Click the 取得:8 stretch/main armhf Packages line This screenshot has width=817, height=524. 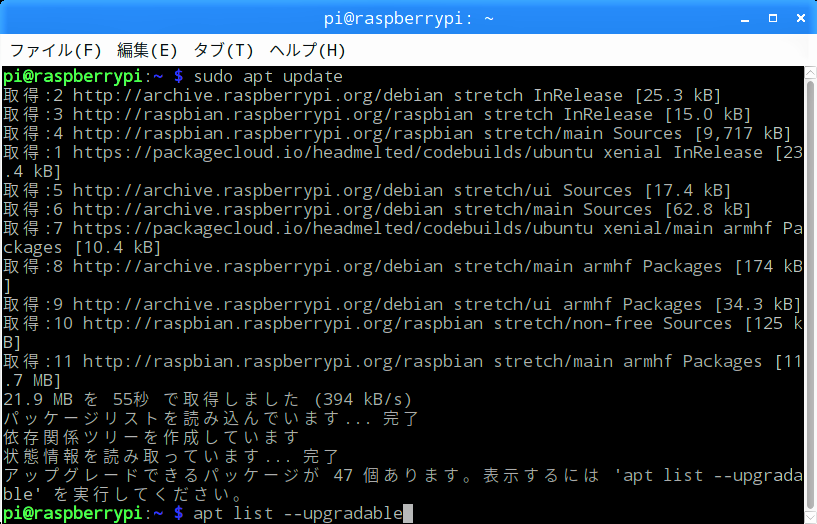point(402,276)
